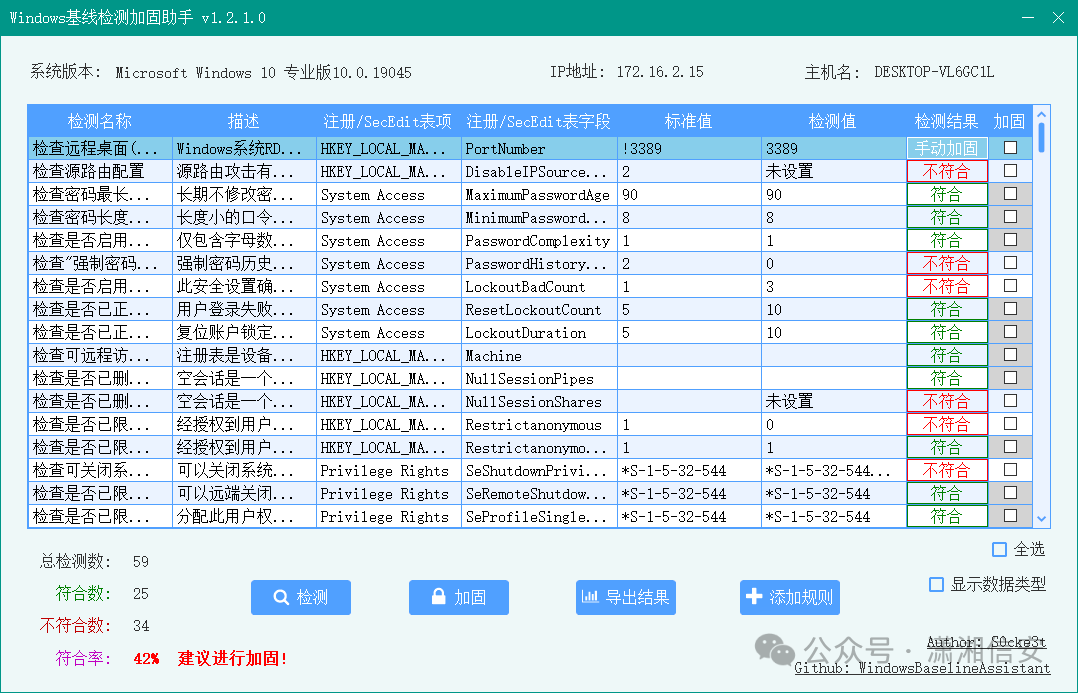Viewport: 1078px width, 693px height.
Task: Click the 加固 hardening button
Action: pos(458,597)
